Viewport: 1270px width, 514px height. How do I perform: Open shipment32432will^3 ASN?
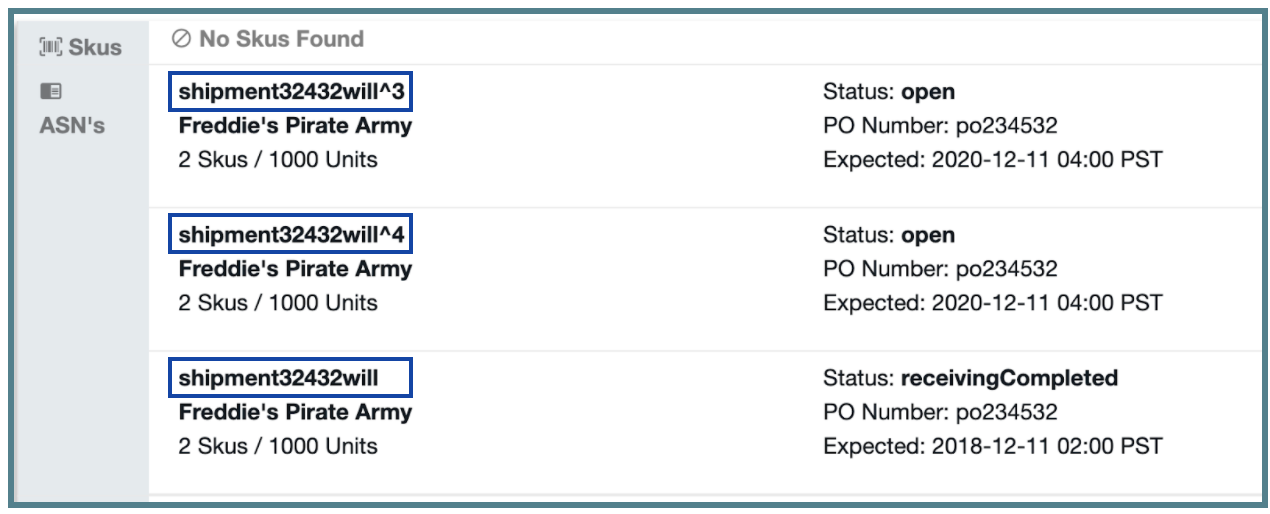coord(292,93)
